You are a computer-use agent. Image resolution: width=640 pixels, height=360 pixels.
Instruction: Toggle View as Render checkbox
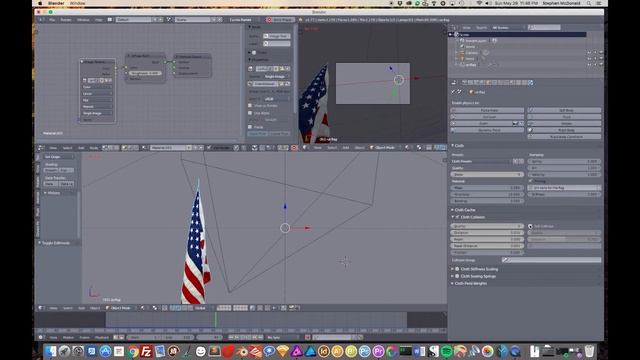click(250, 106)
